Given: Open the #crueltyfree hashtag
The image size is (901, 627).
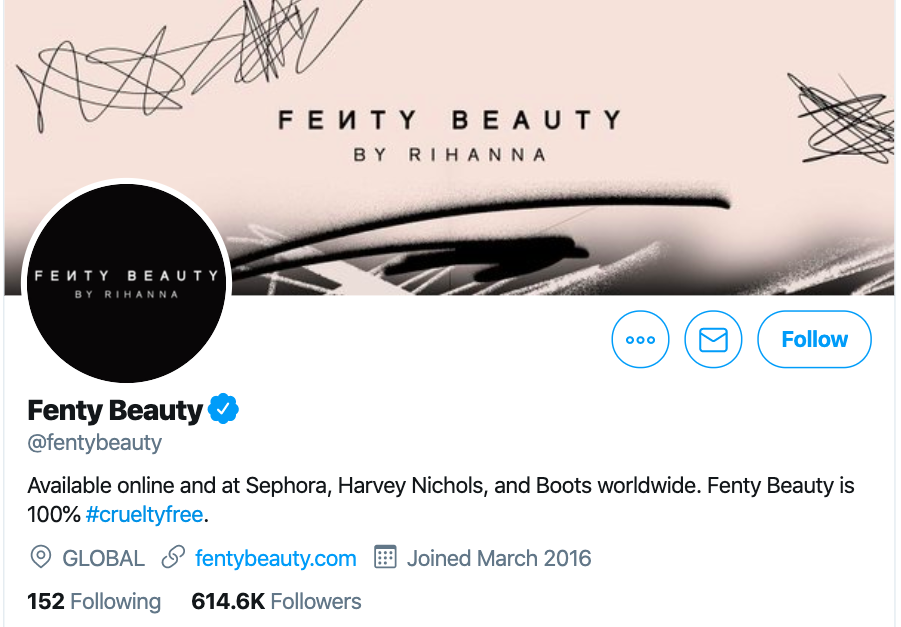Looking at the screenshot, I should [x=144, y=516].
